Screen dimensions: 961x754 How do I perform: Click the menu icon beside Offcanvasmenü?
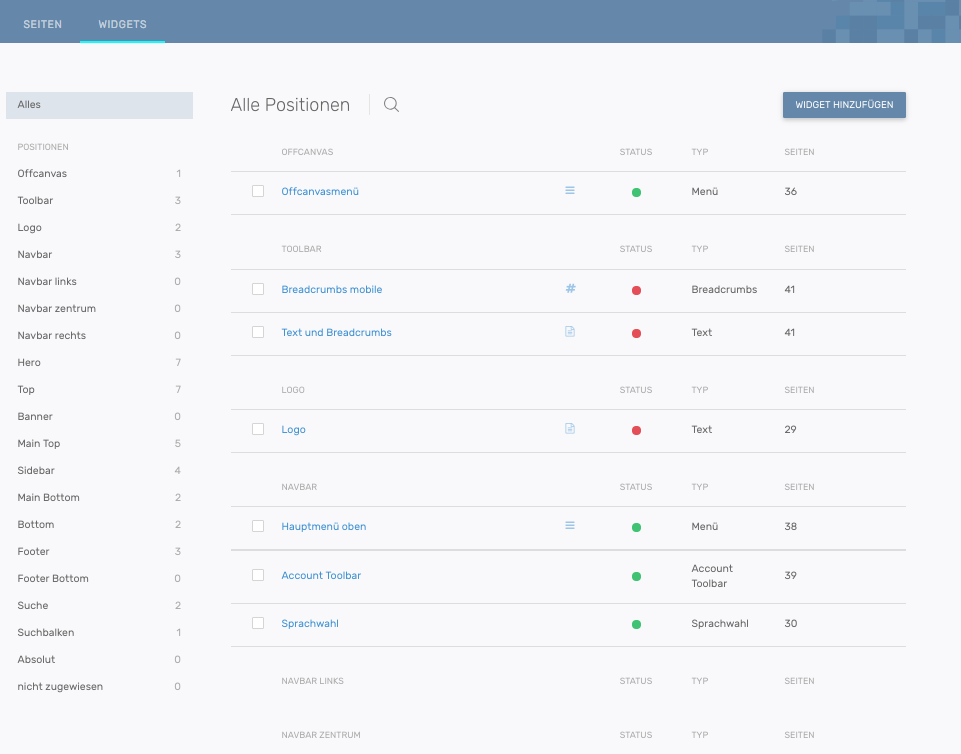[x=570, y=190]
